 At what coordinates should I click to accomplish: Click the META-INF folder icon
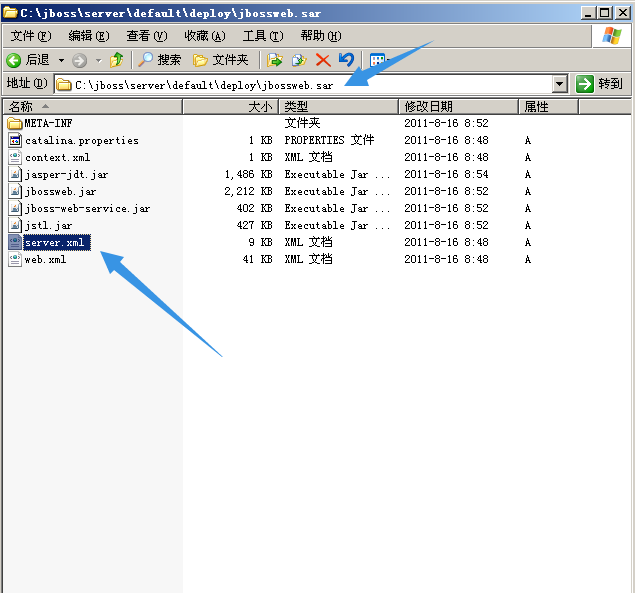pos(15,123)
